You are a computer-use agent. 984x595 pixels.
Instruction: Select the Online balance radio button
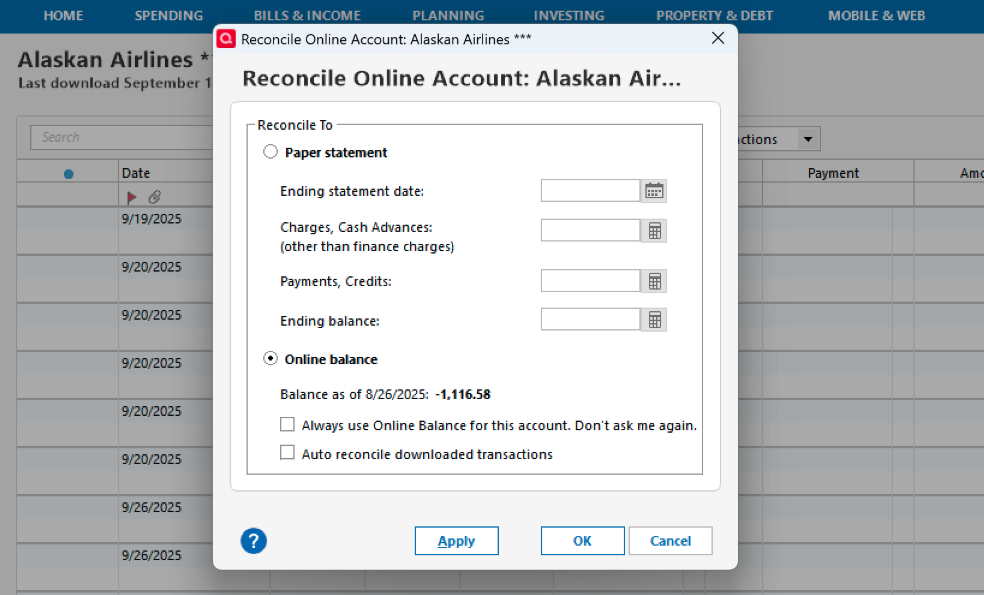(x=270, y=358)
